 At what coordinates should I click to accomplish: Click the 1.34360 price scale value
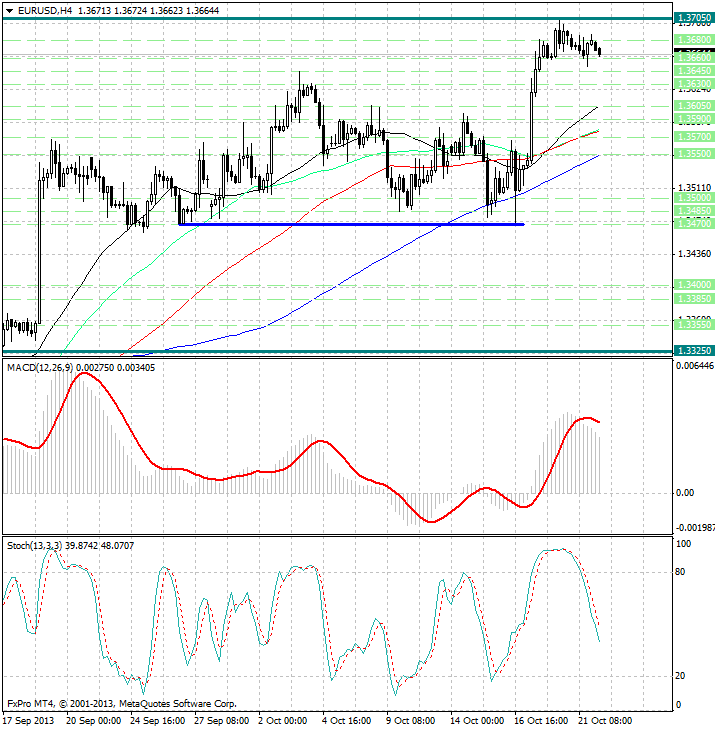coord(695,254)
